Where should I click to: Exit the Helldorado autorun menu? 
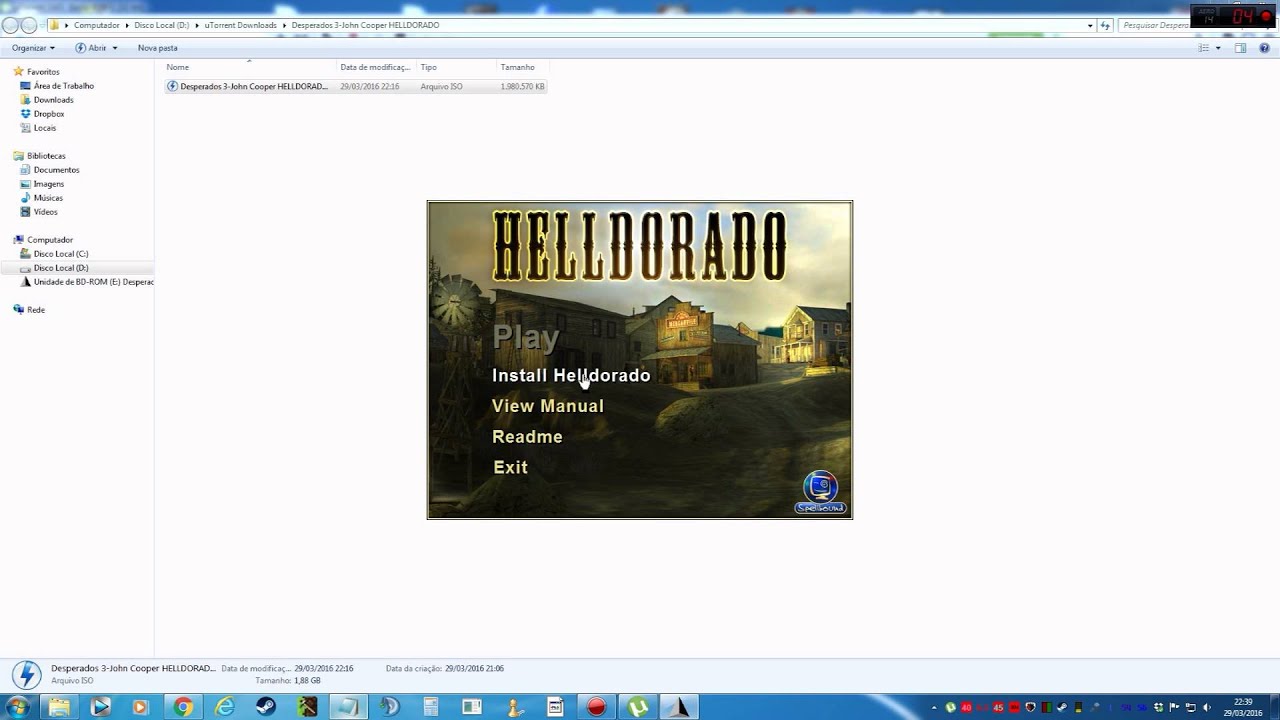tap(510, 467)
